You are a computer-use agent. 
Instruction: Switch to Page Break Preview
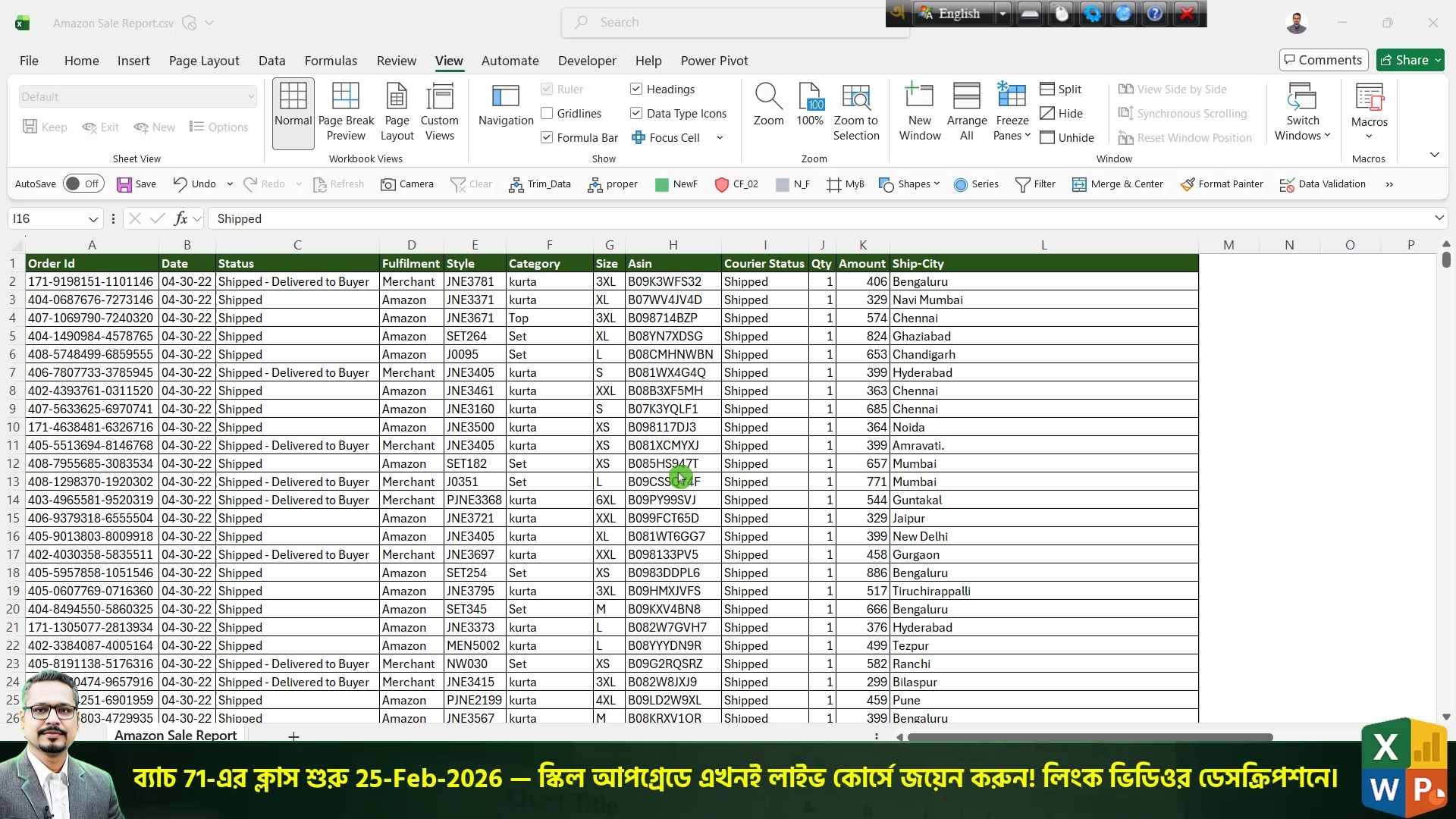(x=346, y=112)
